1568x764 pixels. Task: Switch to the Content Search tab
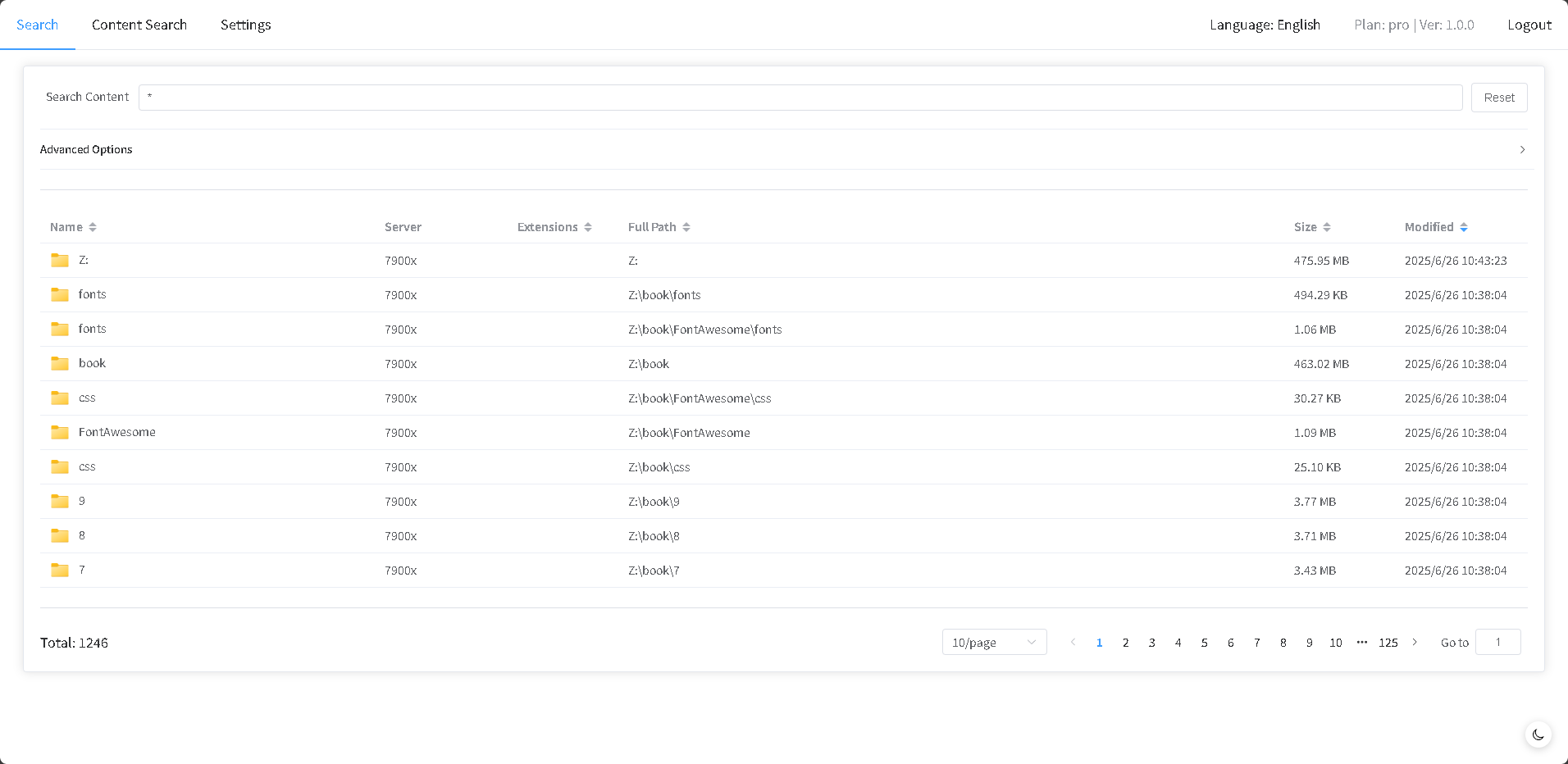click(x=139, y=25)
